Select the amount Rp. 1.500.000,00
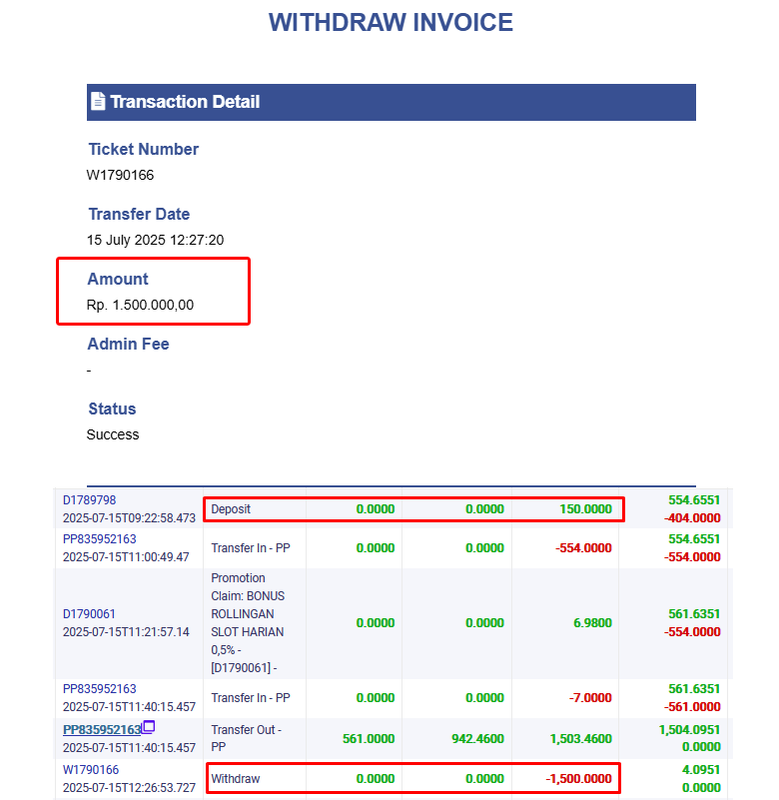 pos(140,305)
